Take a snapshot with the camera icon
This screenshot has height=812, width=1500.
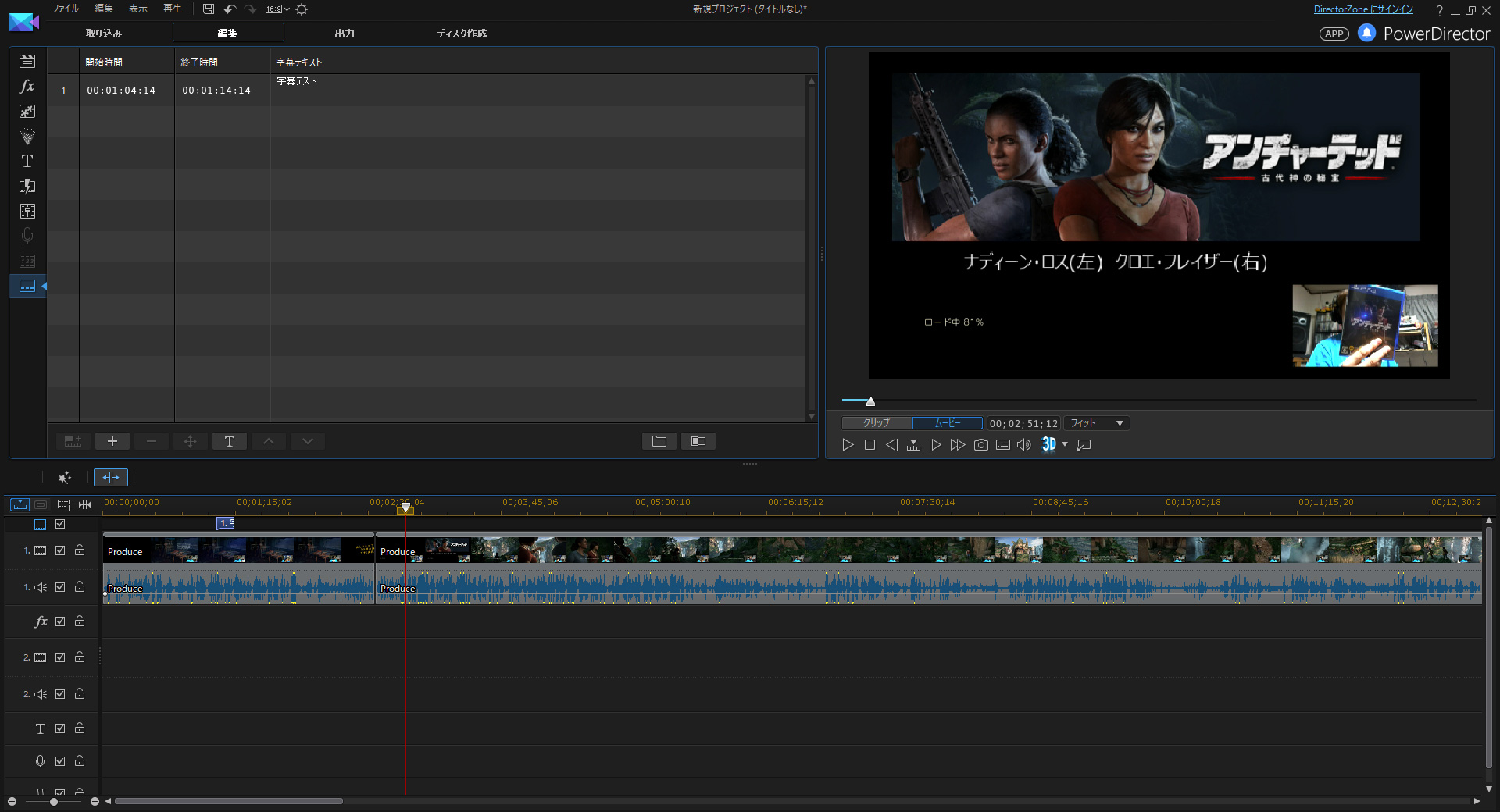point(980,445)
